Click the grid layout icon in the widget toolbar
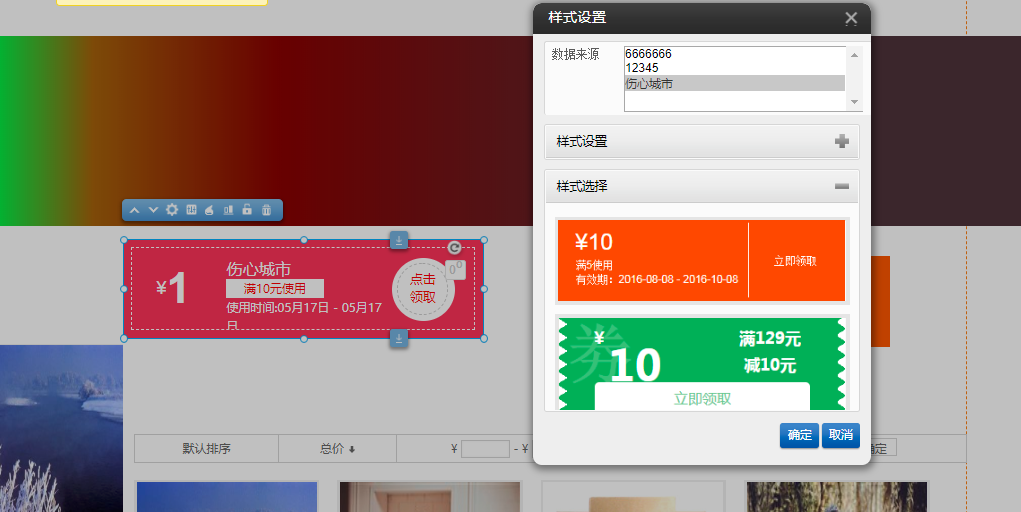This screenshot has width=1021, height=512. pos(191,210)
